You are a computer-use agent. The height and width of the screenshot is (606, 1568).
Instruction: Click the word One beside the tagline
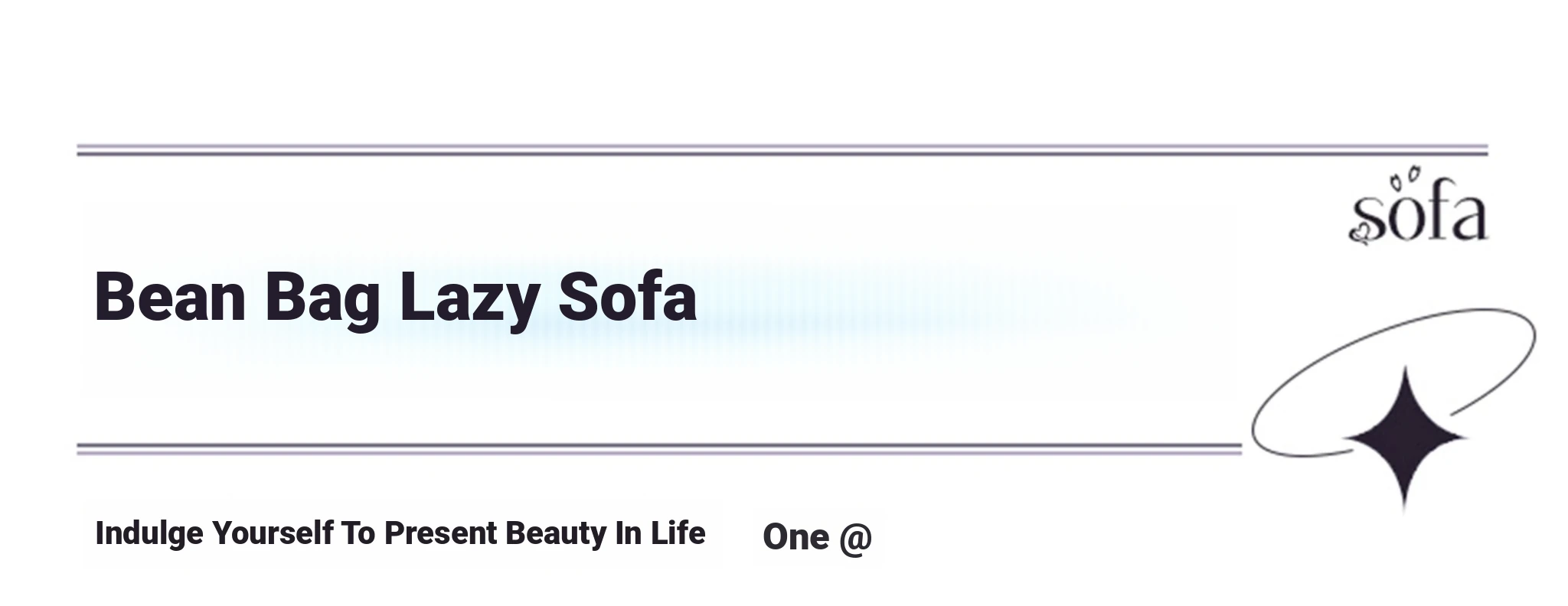795,537
